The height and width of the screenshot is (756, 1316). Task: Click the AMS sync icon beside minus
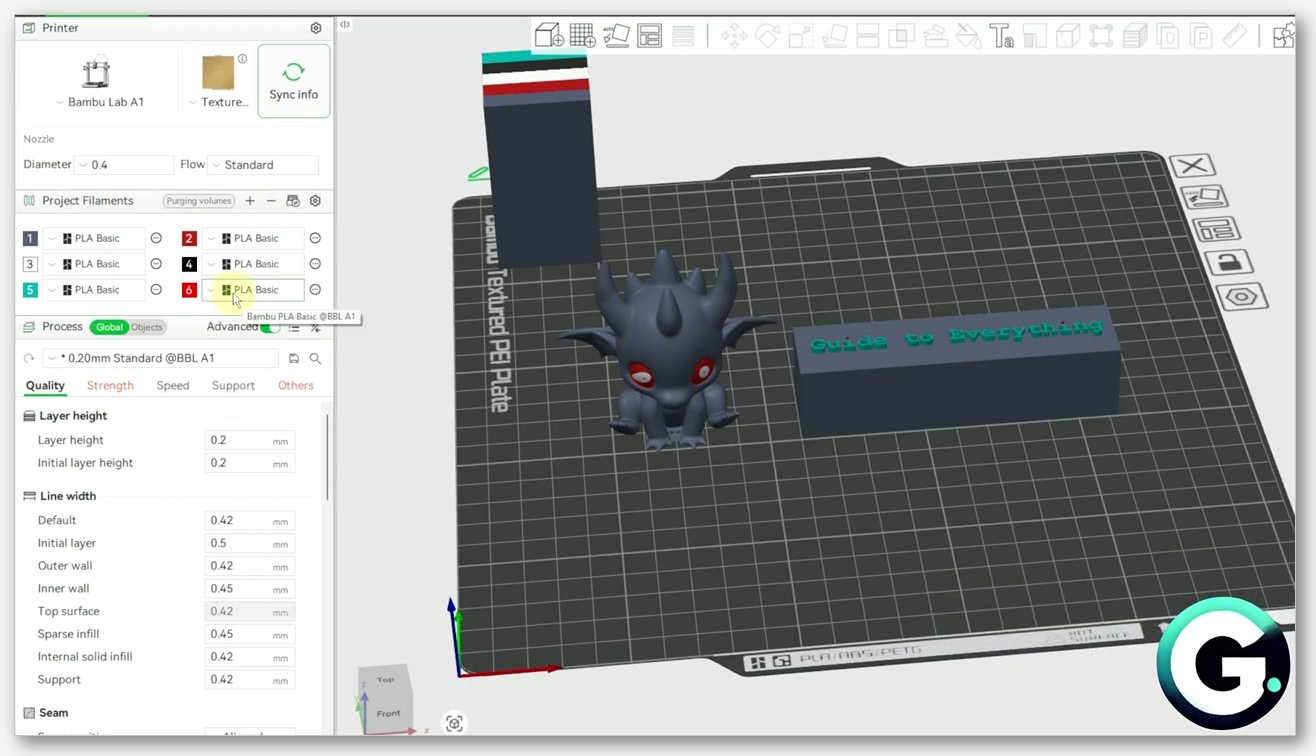(x=293, y=201)
